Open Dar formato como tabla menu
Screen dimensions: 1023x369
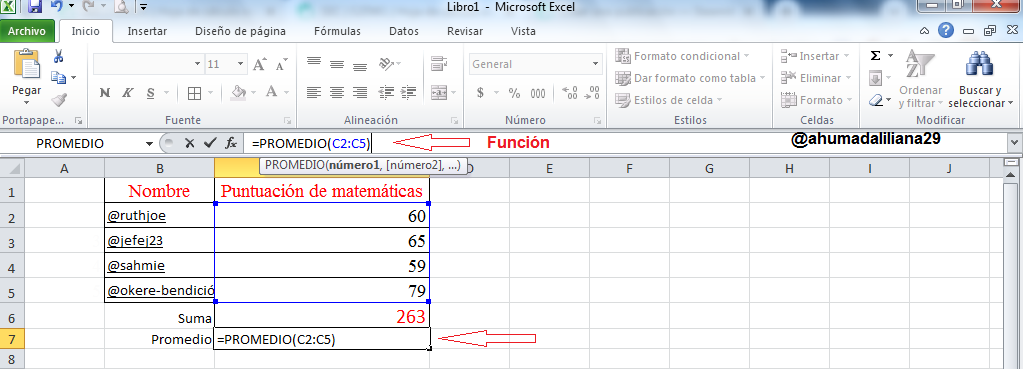(691, 78)
